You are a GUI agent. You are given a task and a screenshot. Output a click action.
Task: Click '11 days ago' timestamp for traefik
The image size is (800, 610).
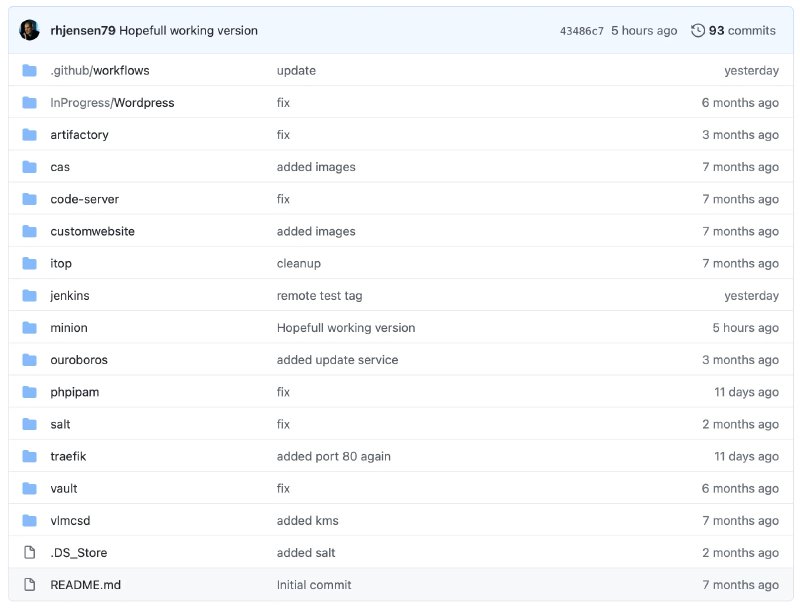[746, 456]
